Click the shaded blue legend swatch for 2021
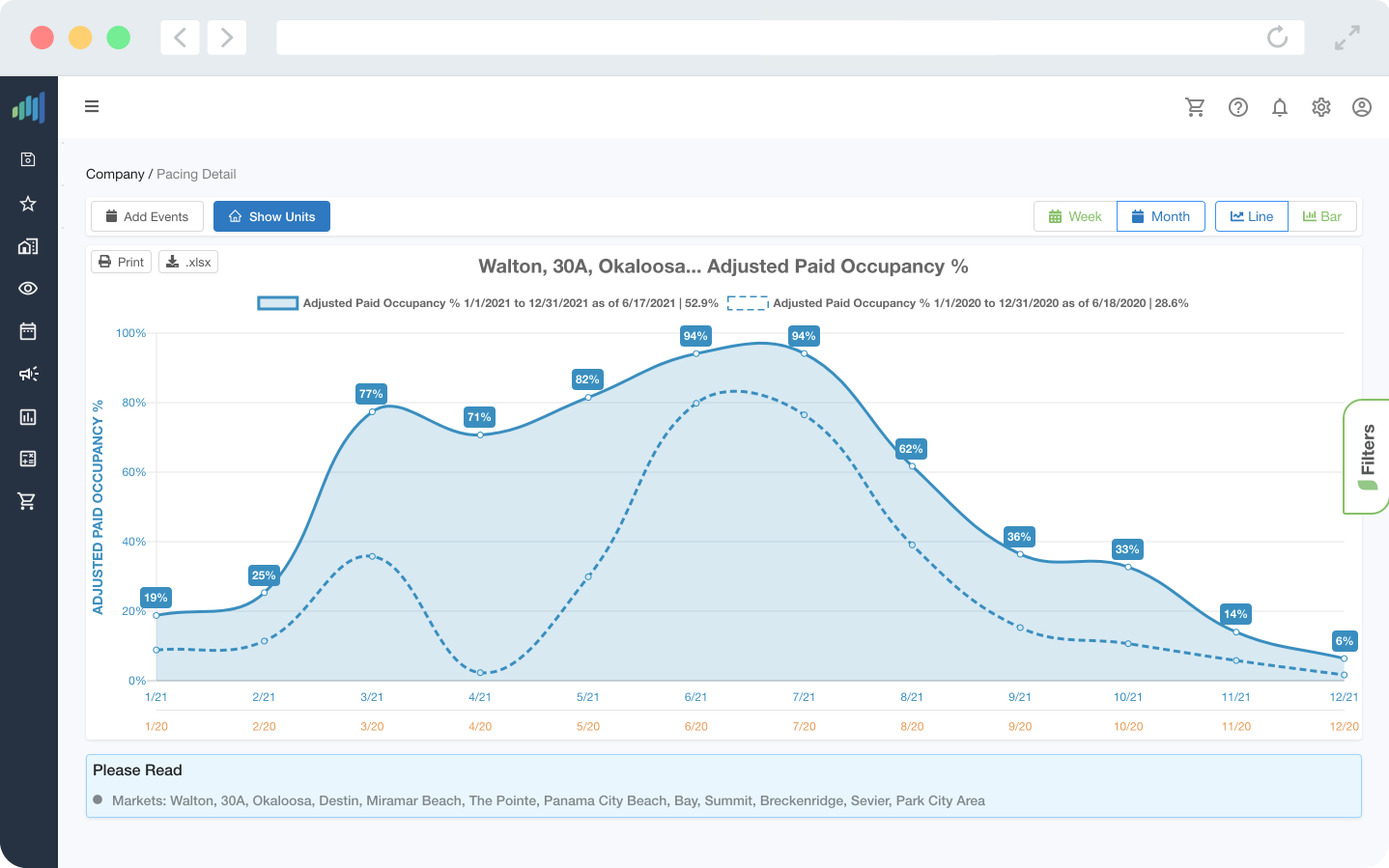The image size is (1389, 868). 276,302
